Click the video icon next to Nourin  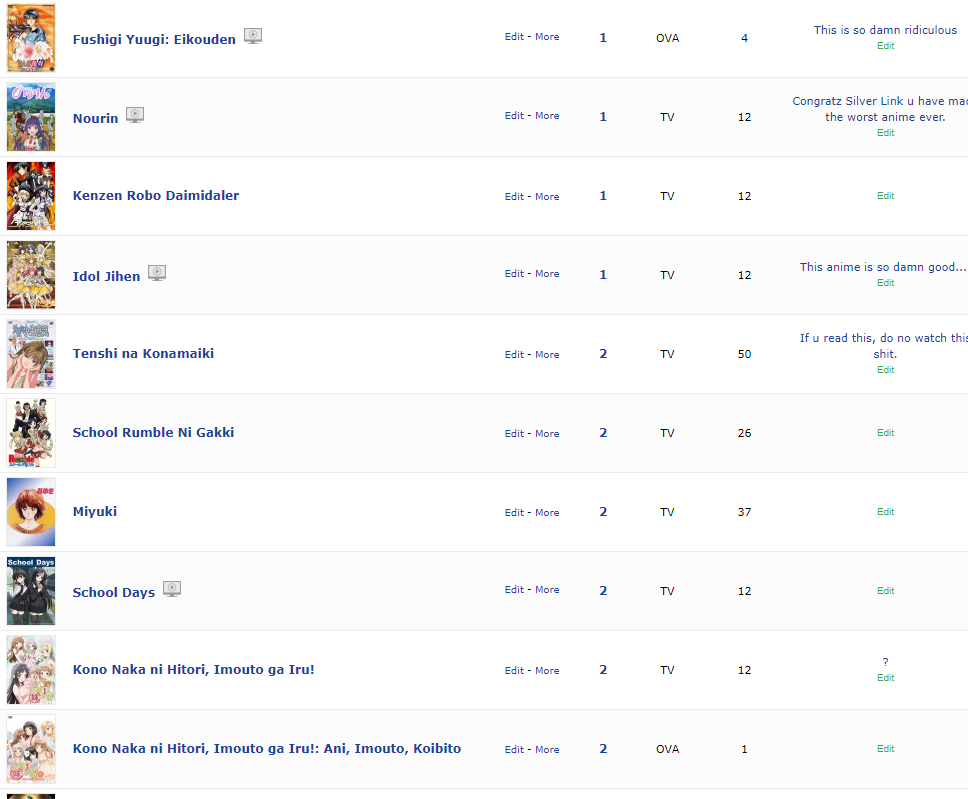pos(135,116)
